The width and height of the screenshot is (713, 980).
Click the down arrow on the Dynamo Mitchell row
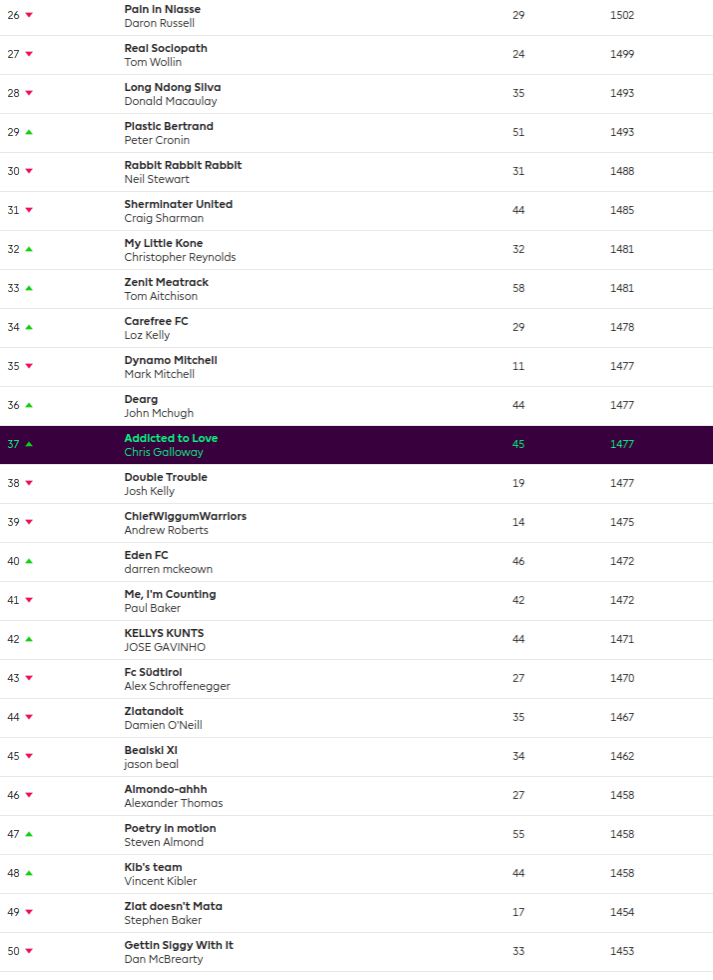click(x=29, y=366)
